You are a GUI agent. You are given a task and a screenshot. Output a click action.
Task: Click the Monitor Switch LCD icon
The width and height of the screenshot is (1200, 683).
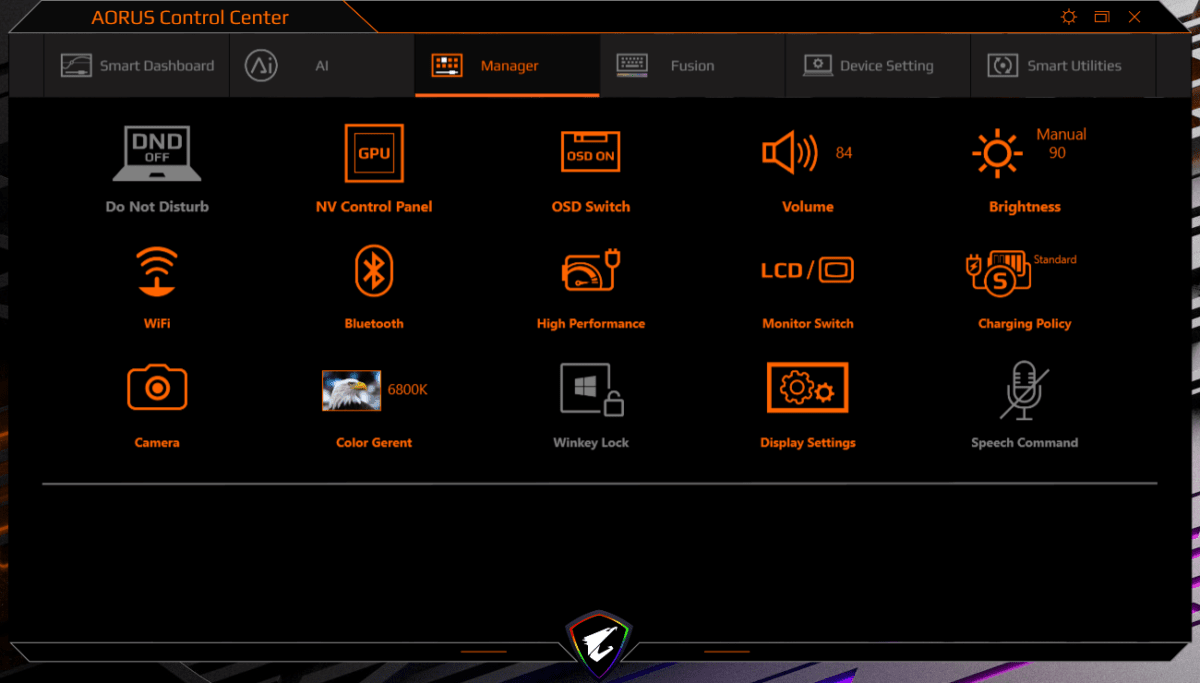[807, 270]
